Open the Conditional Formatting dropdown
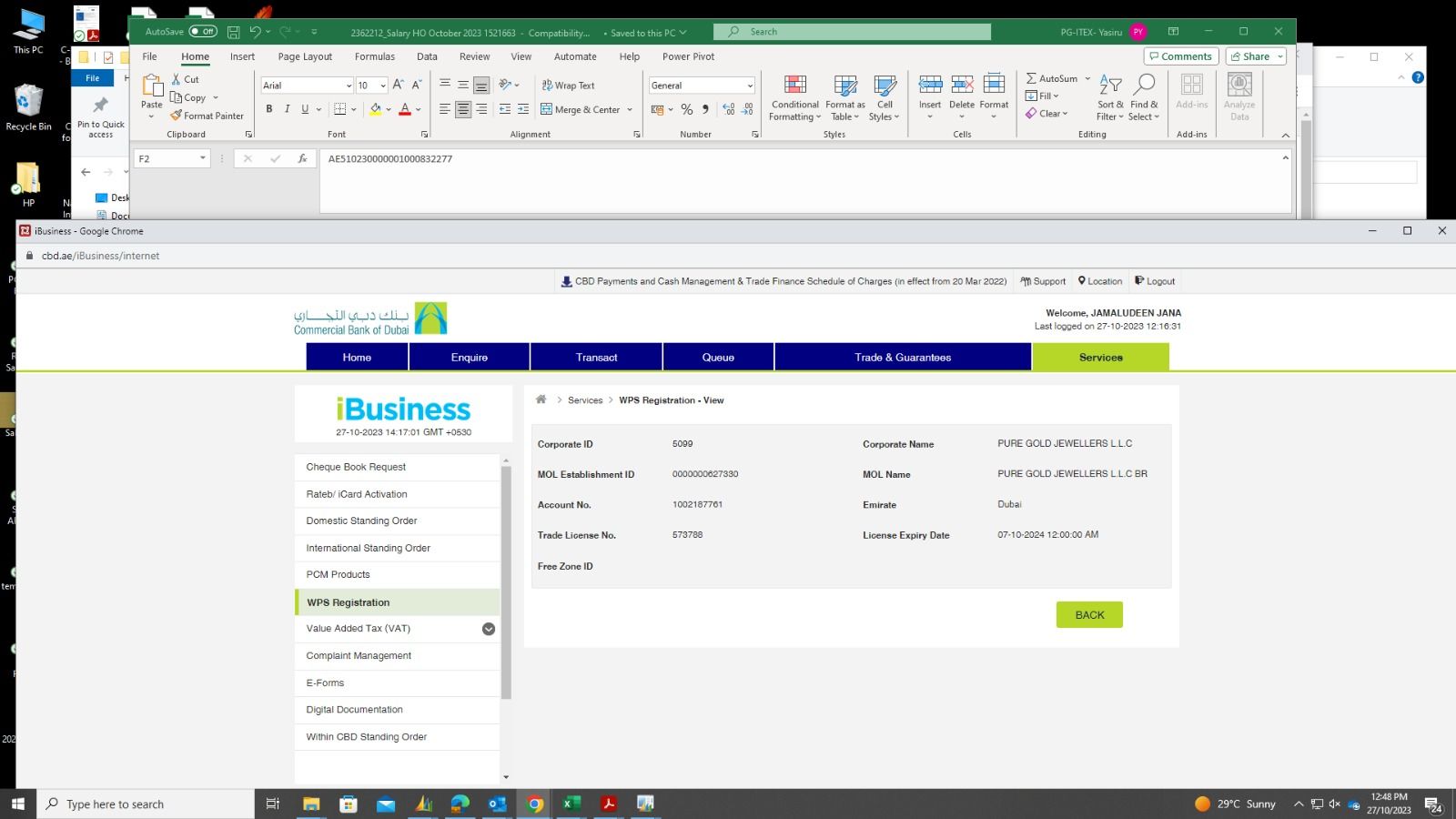Image resolution: width=1456 pixels, height=819 pixels. click(794, 98)
